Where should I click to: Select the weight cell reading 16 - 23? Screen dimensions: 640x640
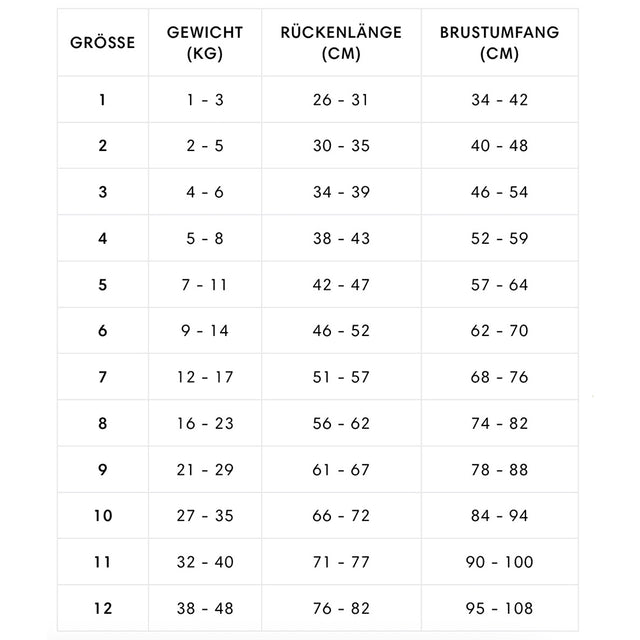[205, 423]
